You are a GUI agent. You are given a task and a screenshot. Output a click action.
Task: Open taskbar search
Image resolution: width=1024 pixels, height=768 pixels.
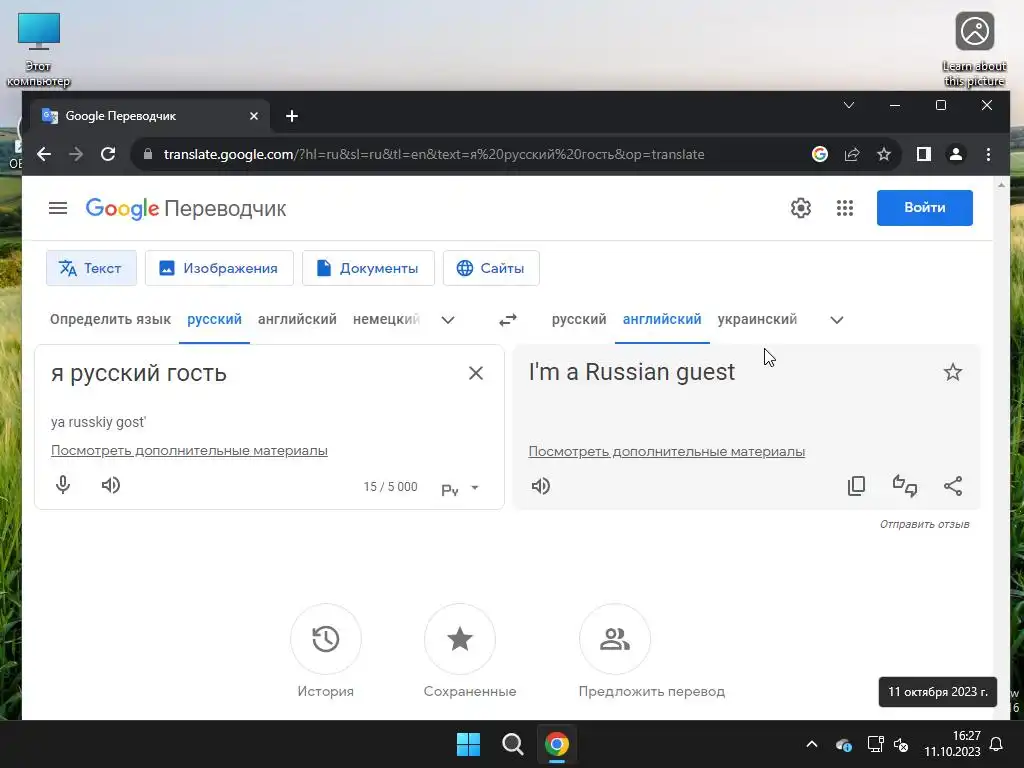click(x=513, y=744)
